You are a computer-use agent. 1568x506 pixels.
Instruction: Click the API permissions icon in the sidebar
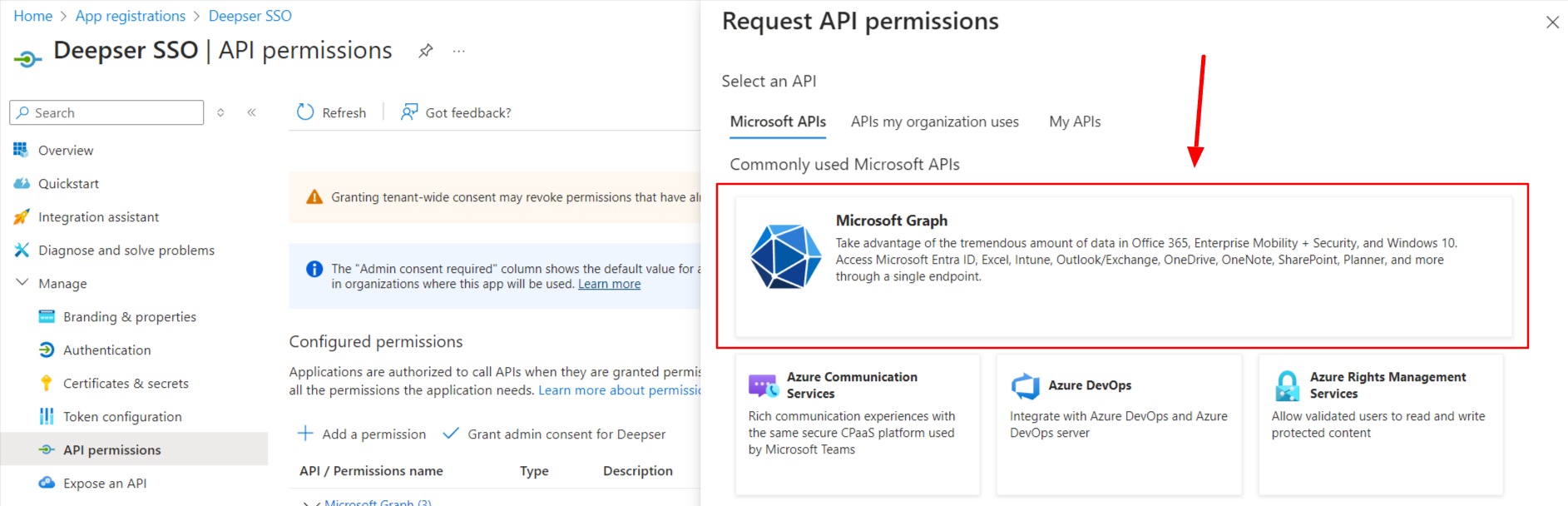(47, 449)
